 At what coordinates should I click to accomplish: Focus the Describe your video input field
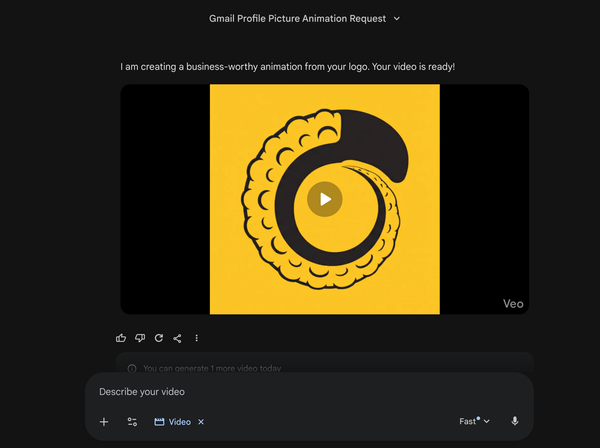coord(300,392)
